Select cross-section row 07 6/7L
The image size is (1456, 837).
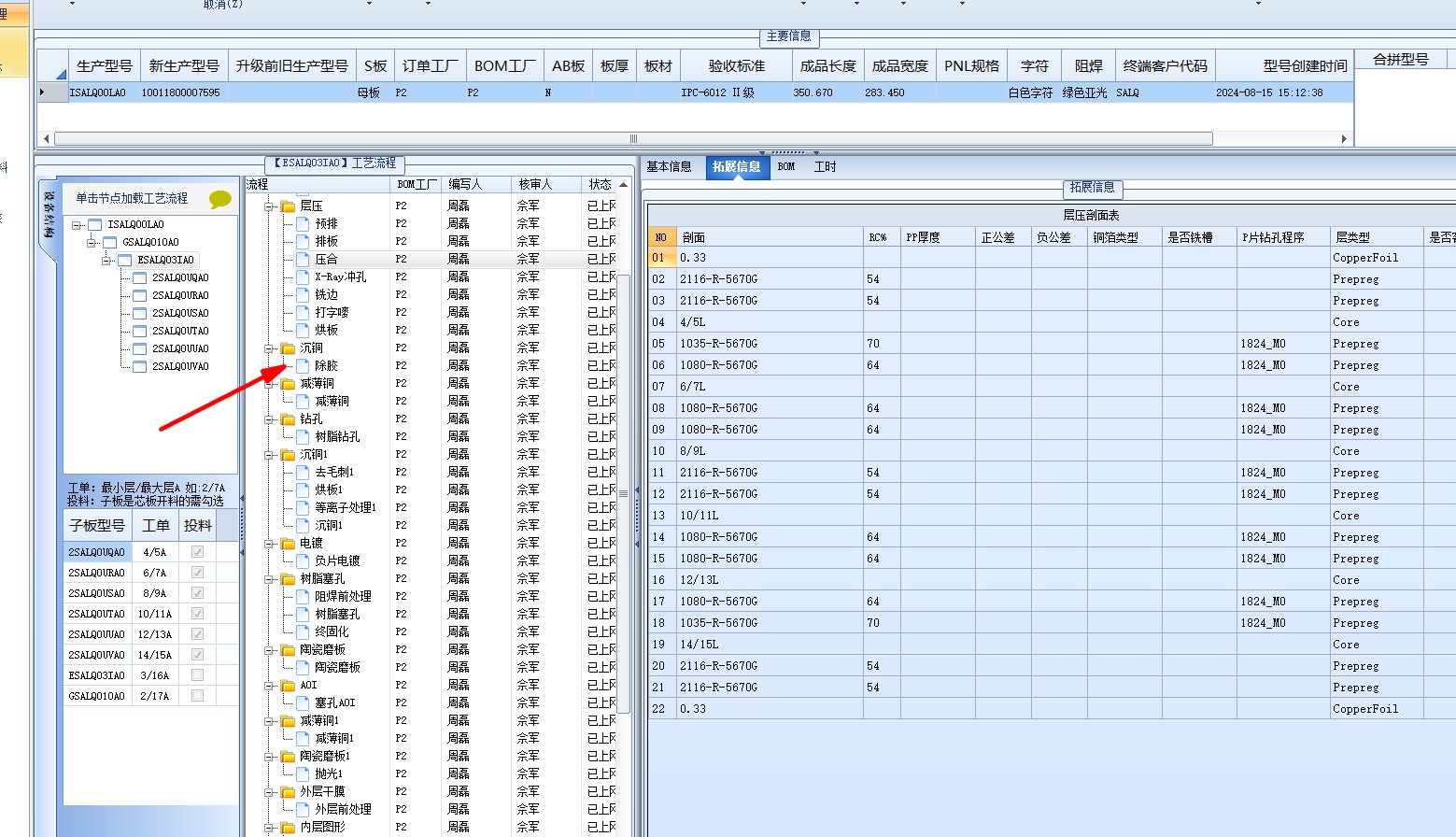pos(1052,387)
